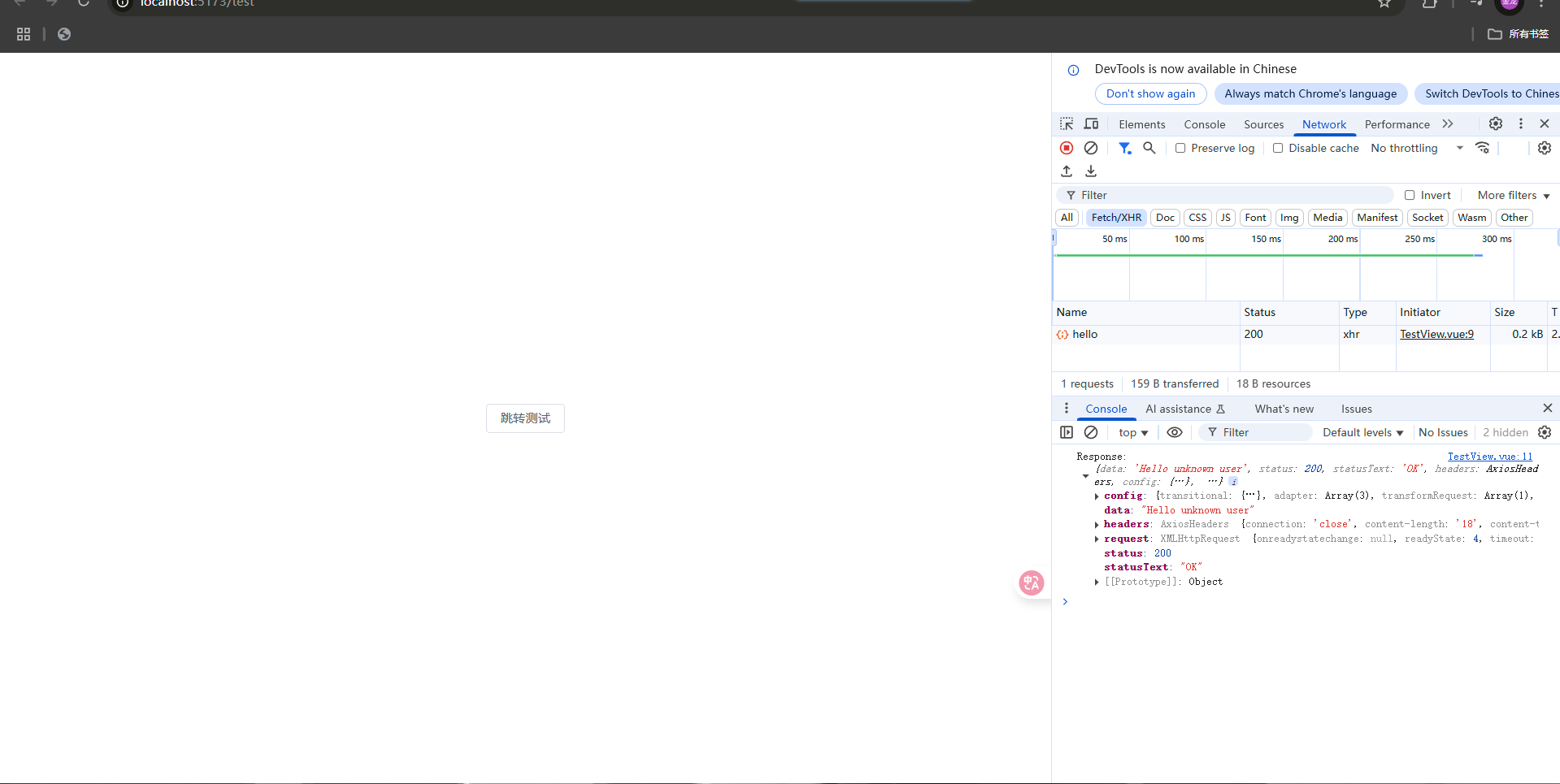Toggle the JS type filter
1560x784 pixels.
(1225, 218)
